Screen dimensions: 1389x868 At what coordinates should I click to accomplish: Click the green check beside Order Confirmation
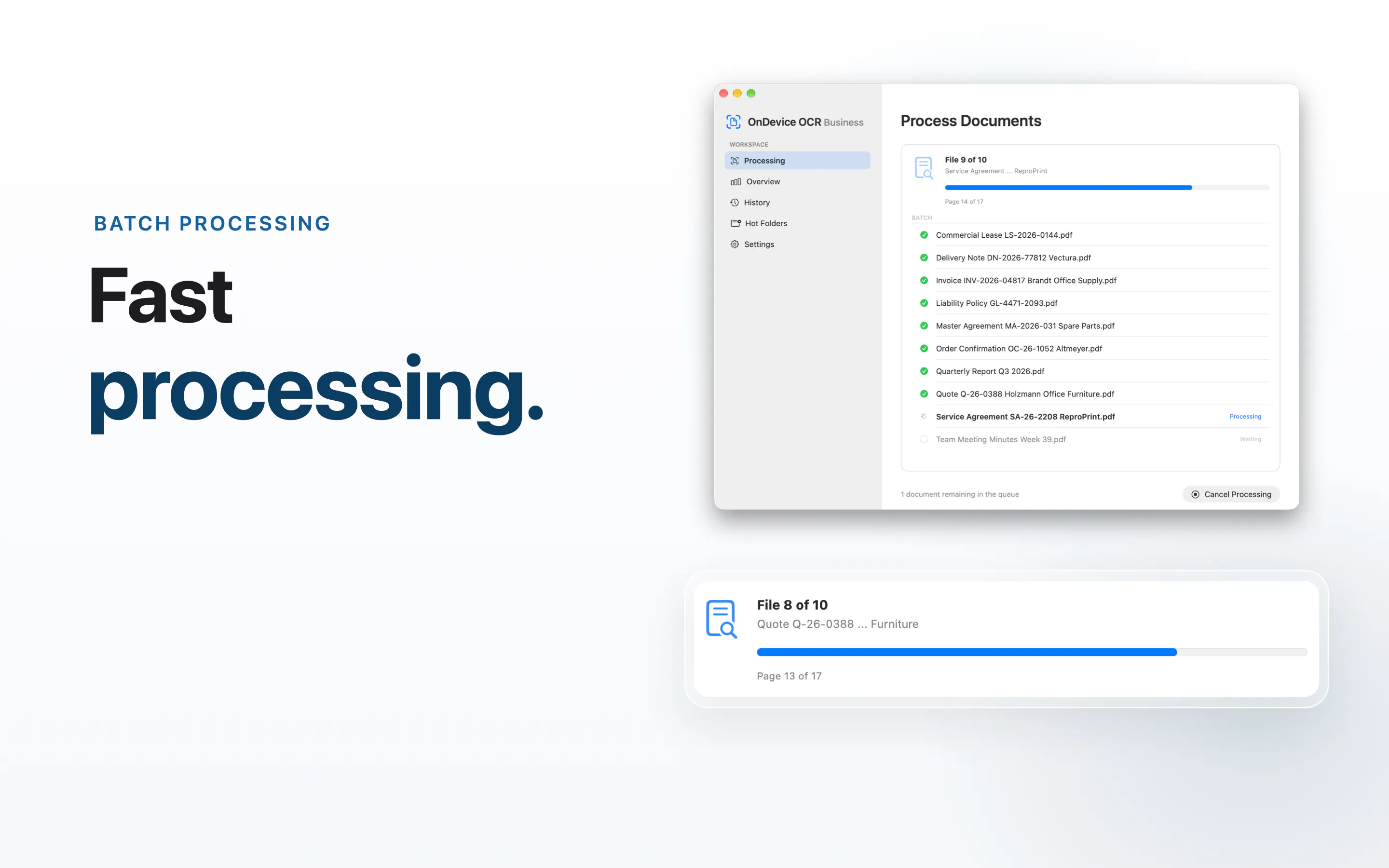(x=924, y=349)
